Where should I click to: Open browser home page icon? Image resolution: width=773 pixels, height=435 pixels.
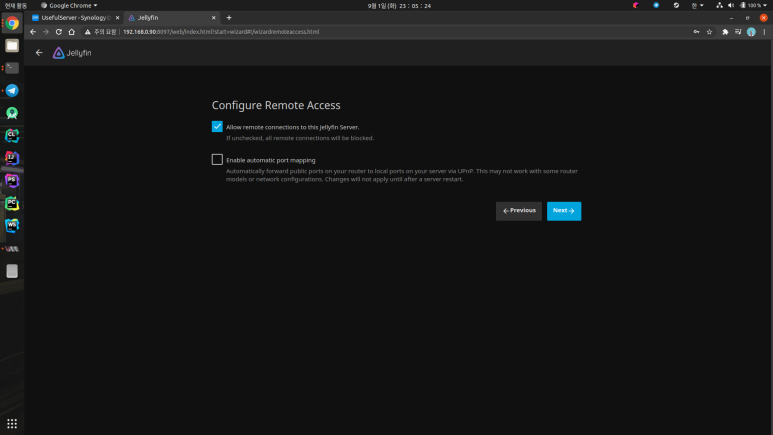click(71, 32)
